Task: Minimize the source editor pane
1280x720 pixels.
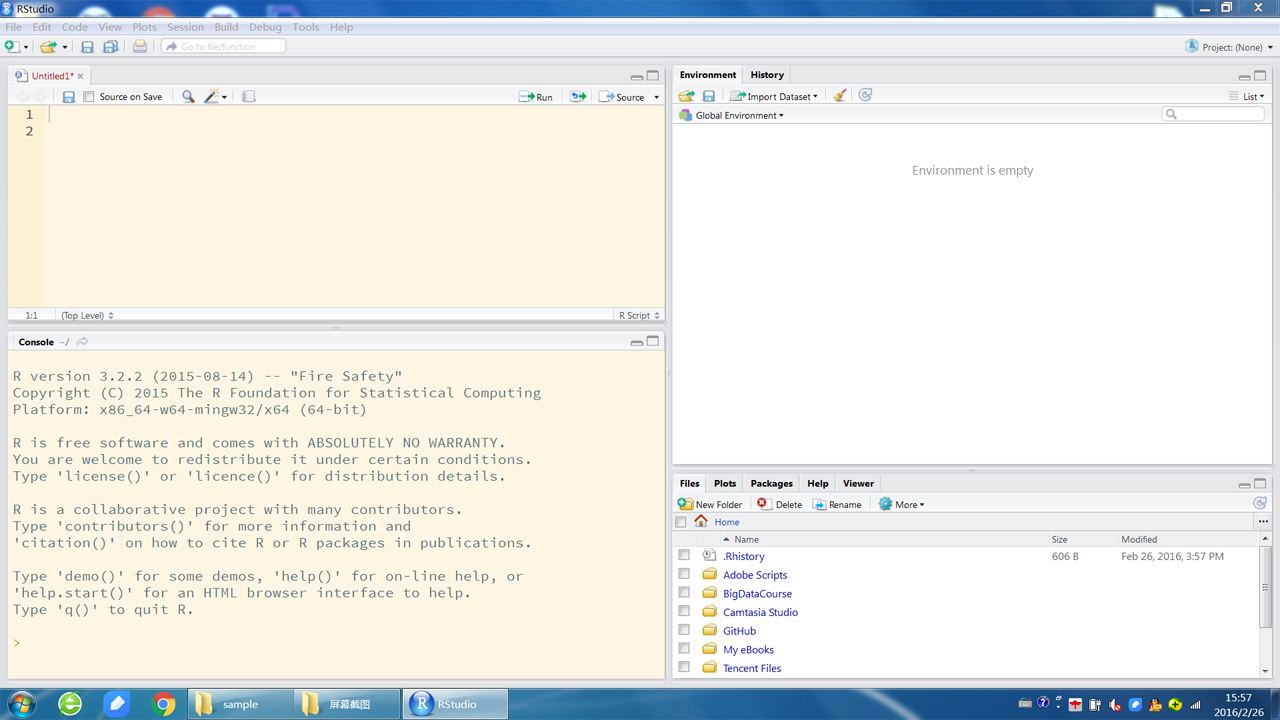Action: point(636,76)
